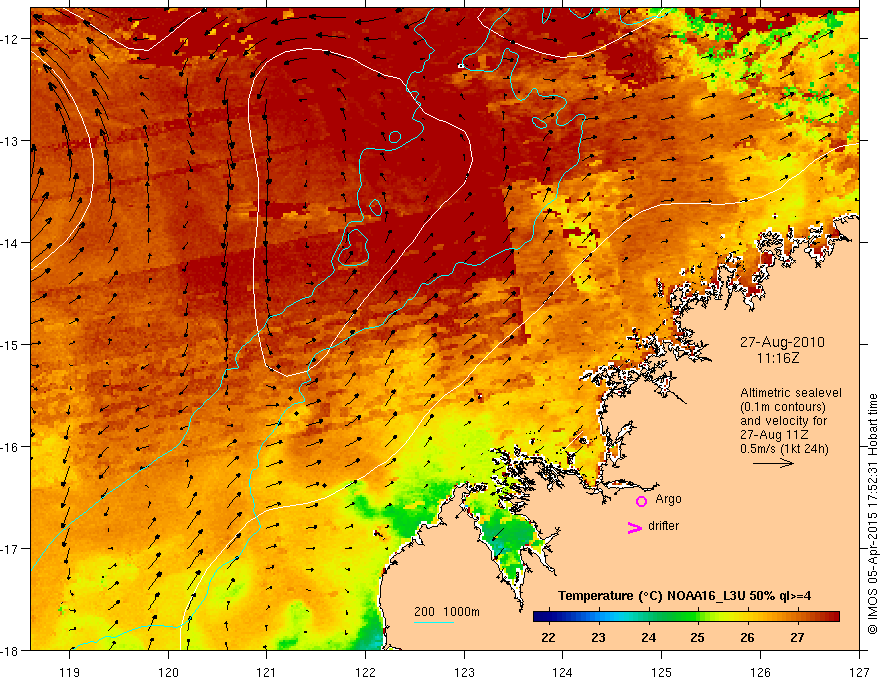Click the 'drifter' legend label
The width and height of the screenshot is (880, 680).
click(x=663, y=526)
